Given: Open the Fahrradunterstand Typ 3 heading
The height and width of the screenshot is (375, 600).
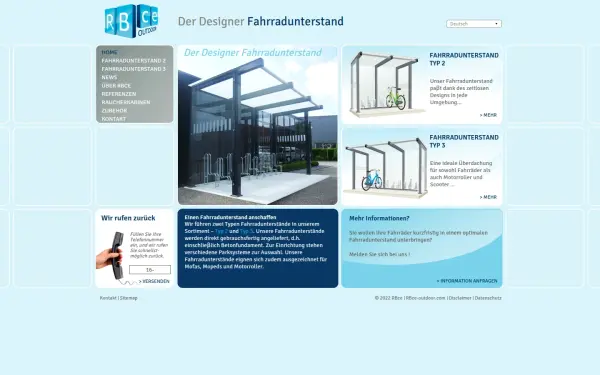Looking at the screenshot, I should (x=464, y=141).
